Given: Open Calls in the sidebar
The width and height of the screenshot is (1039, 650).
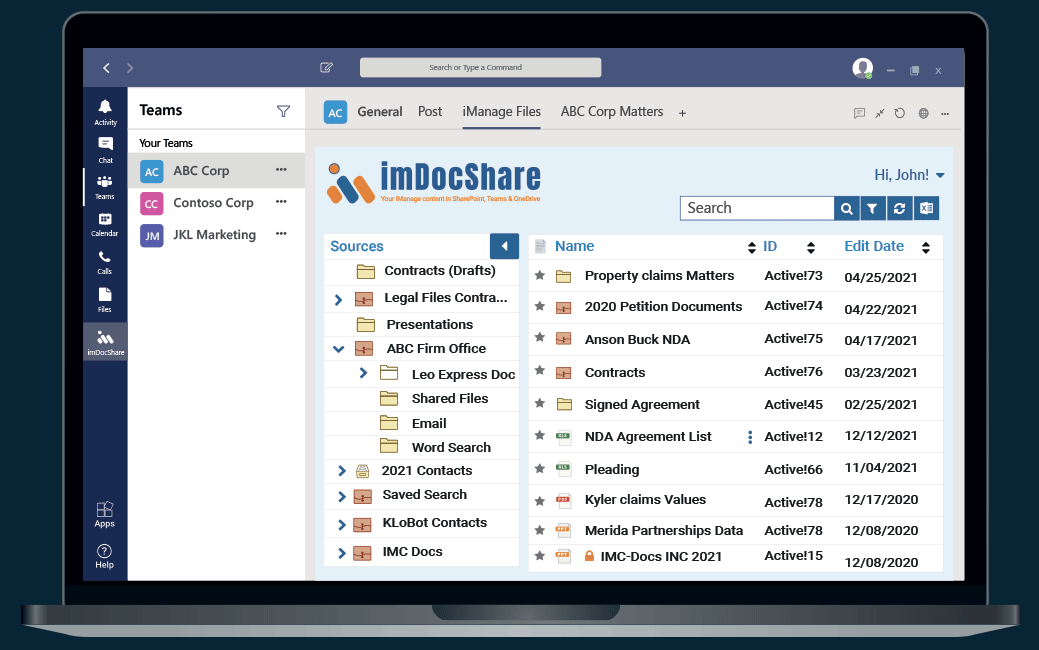Looking at the screenshot, I should click(x=105, y=262).
